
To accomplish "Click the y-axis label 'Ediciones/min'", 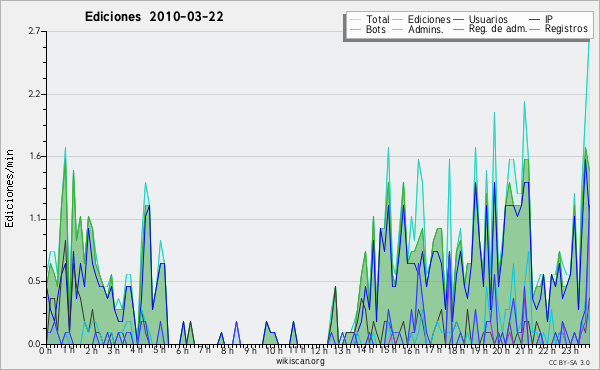I will pyautogui.click(x=9, y=189).
